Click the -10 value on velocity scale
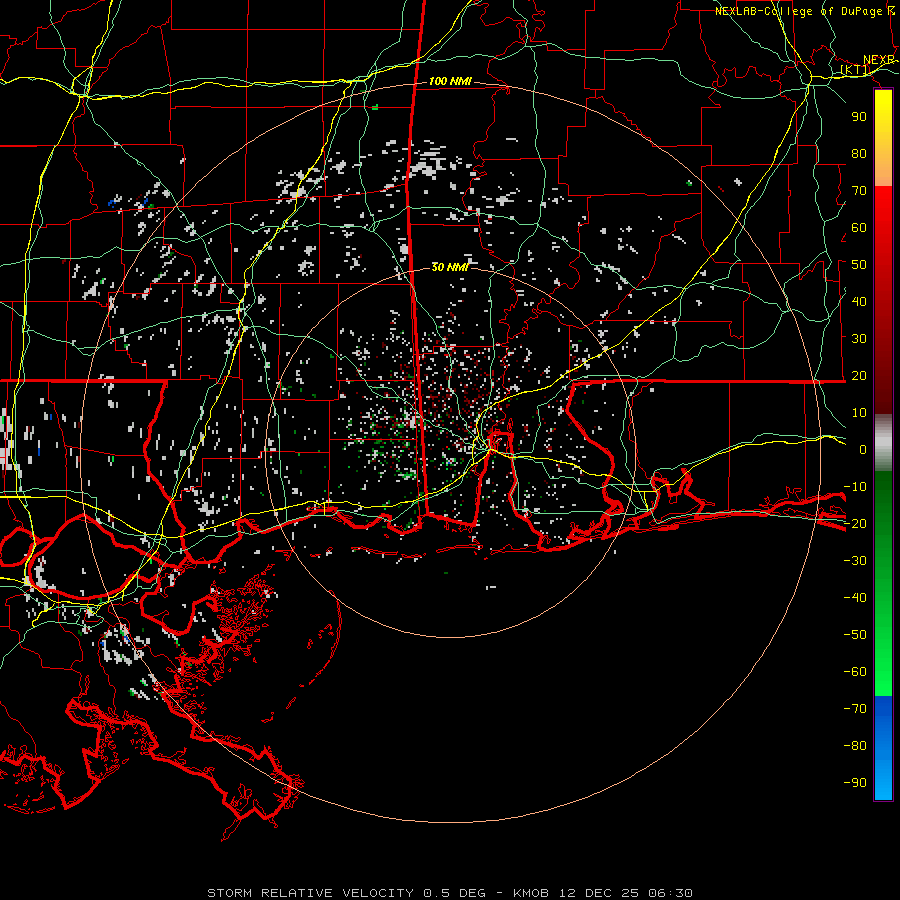 point(855,487)
